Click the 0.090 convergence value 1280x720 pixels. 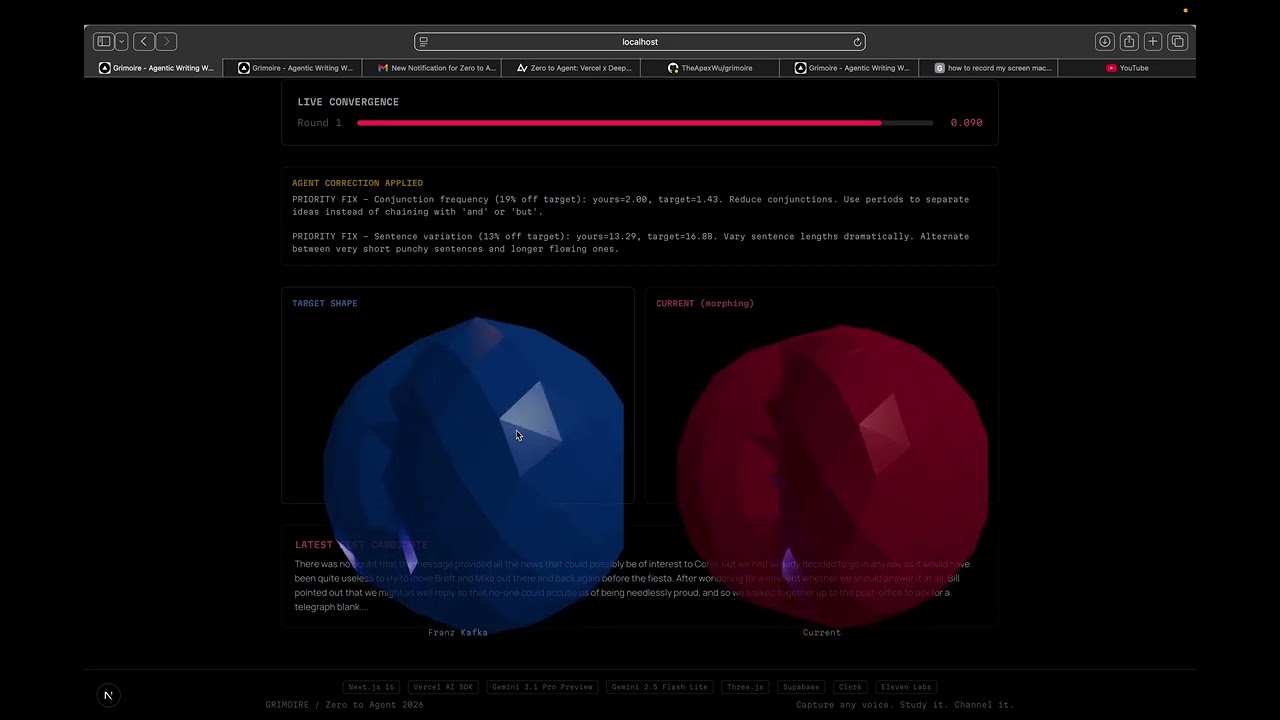click(966, 123)
